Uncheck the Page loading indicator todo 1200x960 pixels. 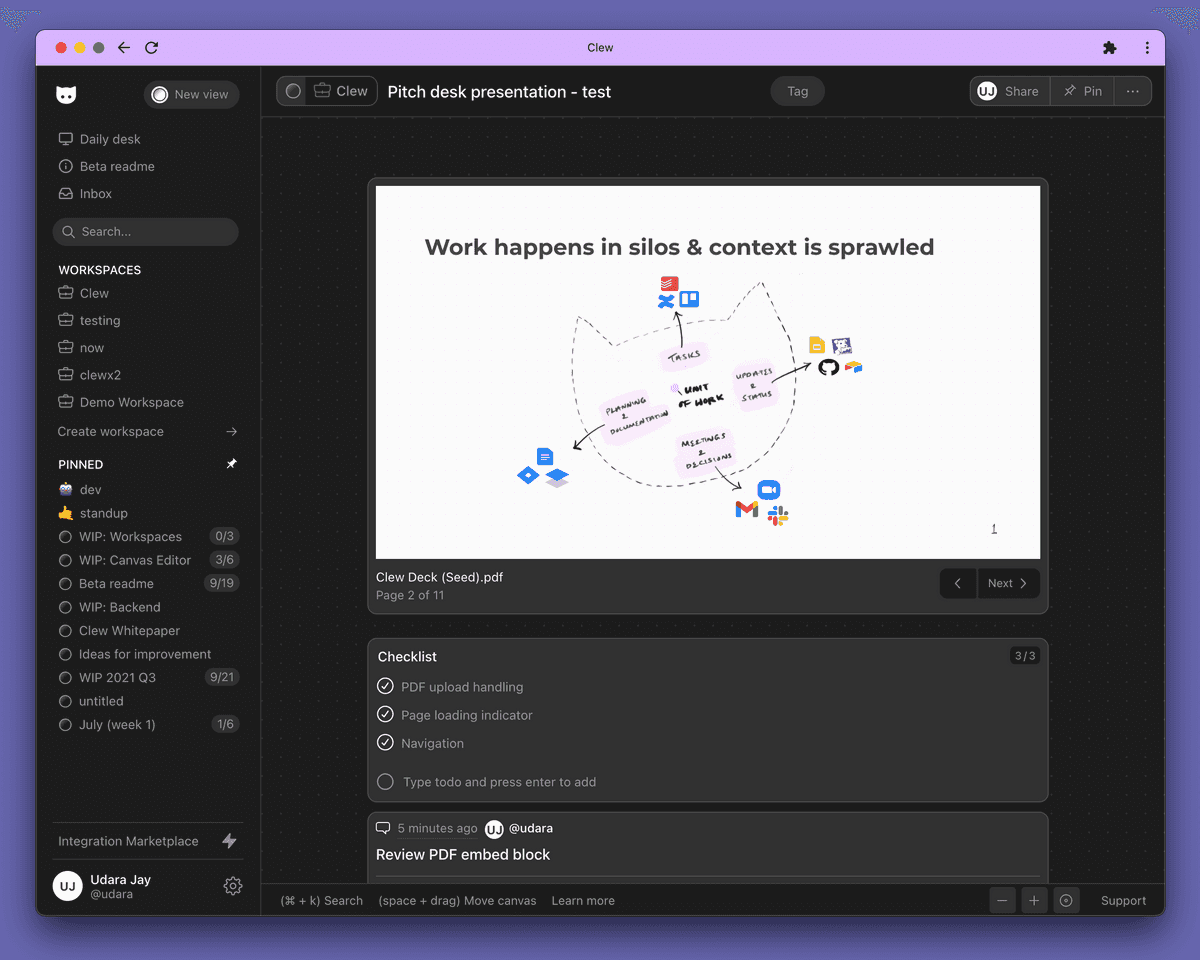click(x=385, y=714)
